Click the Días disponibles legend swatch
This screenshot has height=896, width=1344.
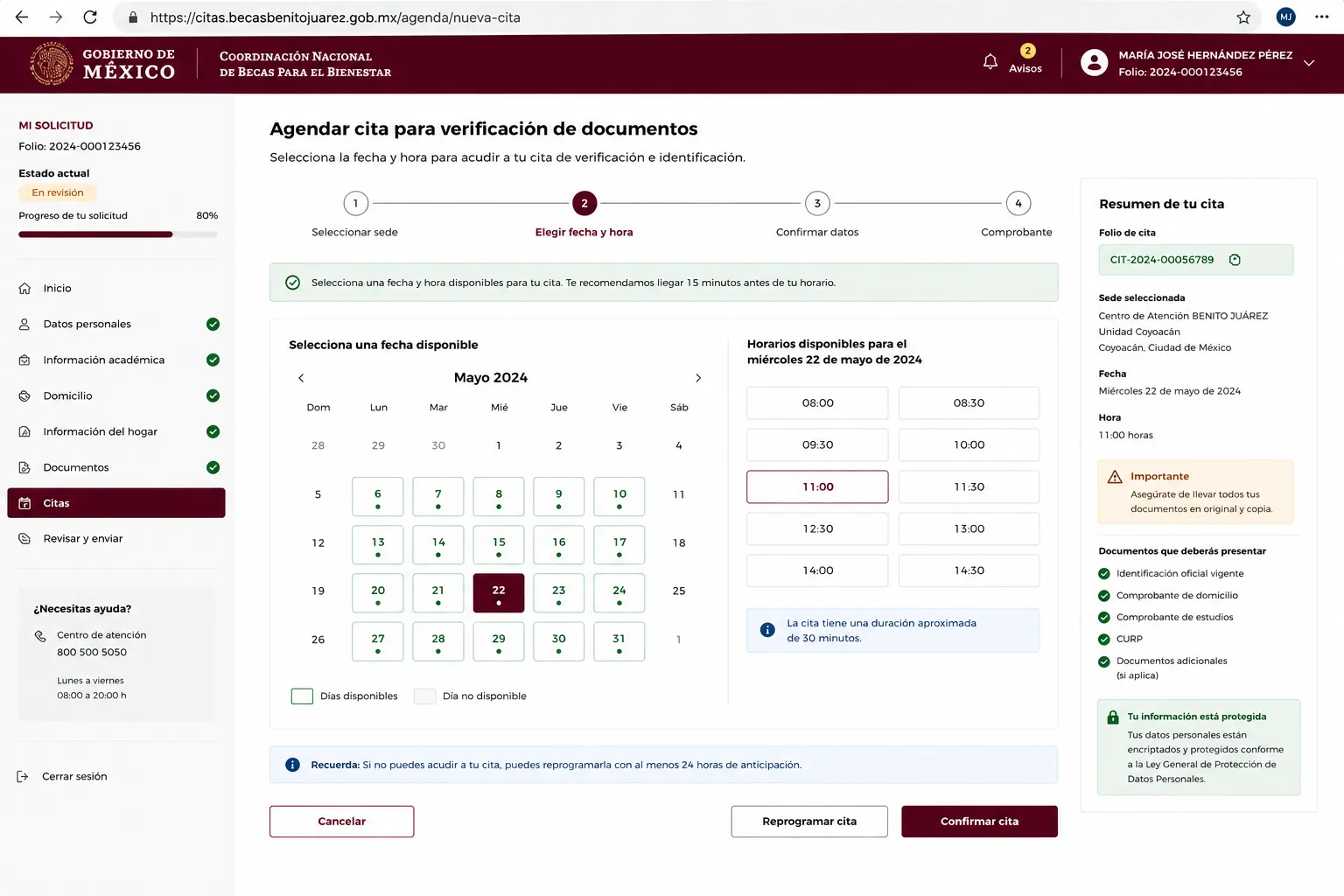click(302, 696)
